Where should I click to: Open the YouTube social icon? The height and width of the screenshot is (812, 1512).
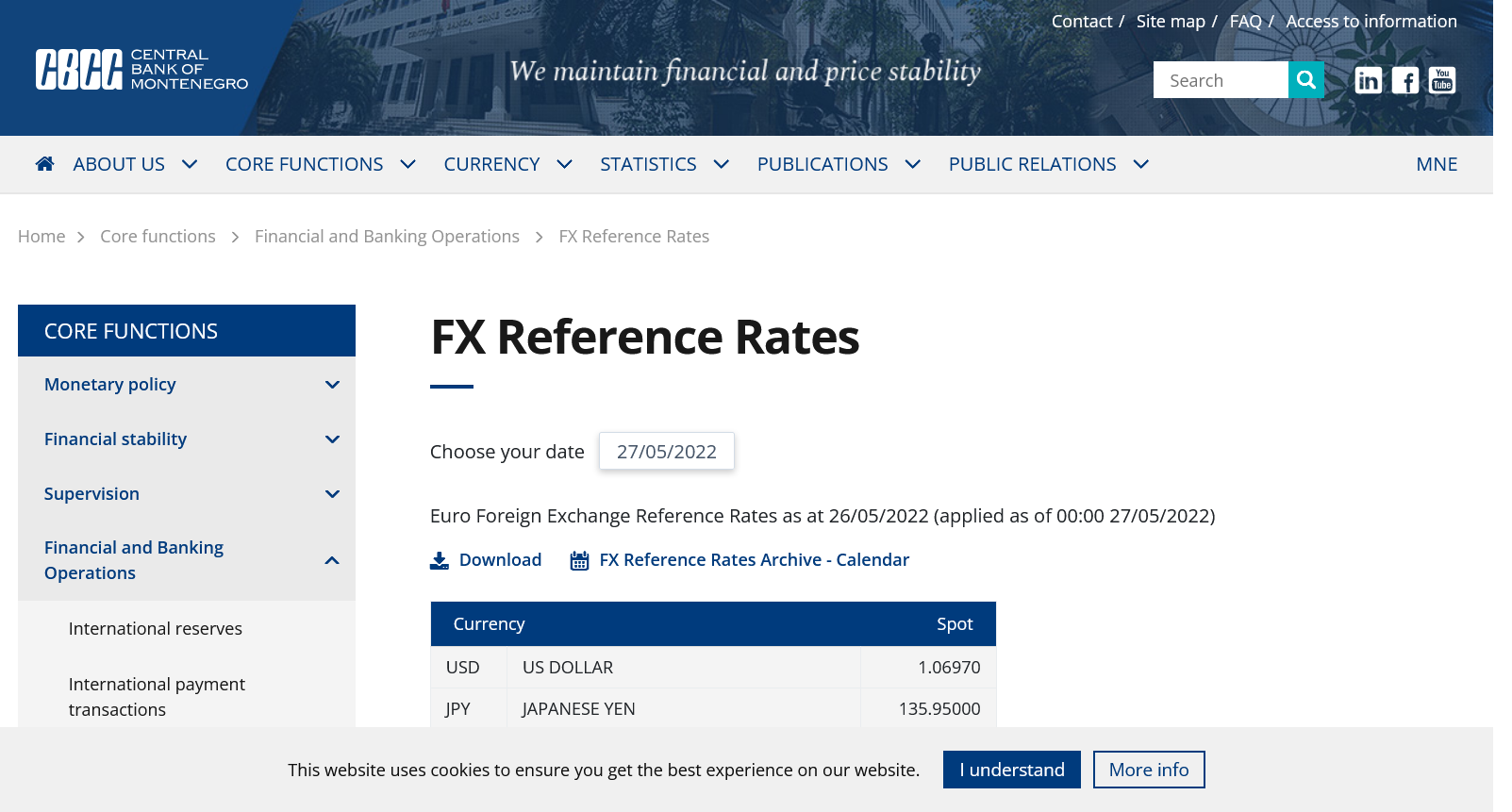click(1442, 81)
